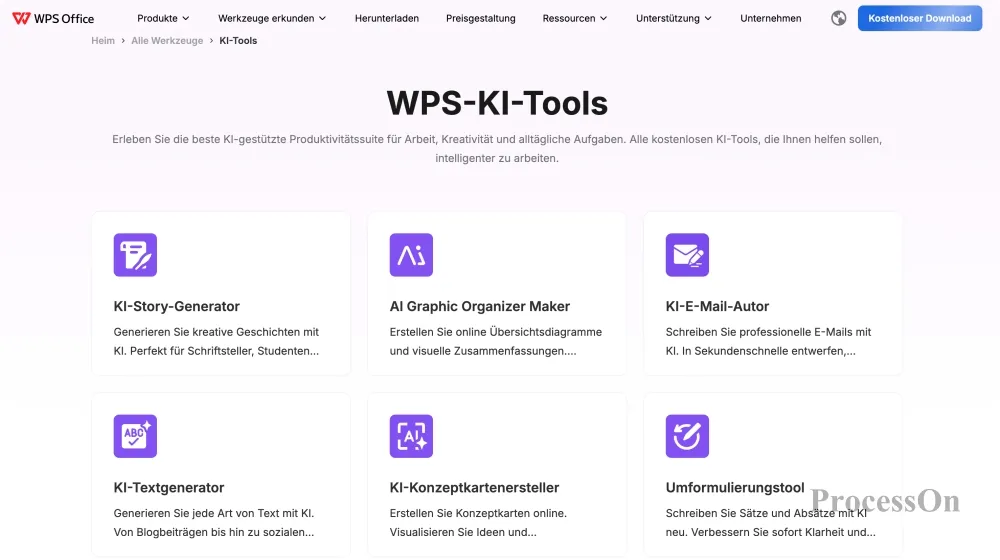Image resolution: width=1000 pixels, height=560 pixels.
Task: Expand the Produkte dropdown
Action: (163, 18)
